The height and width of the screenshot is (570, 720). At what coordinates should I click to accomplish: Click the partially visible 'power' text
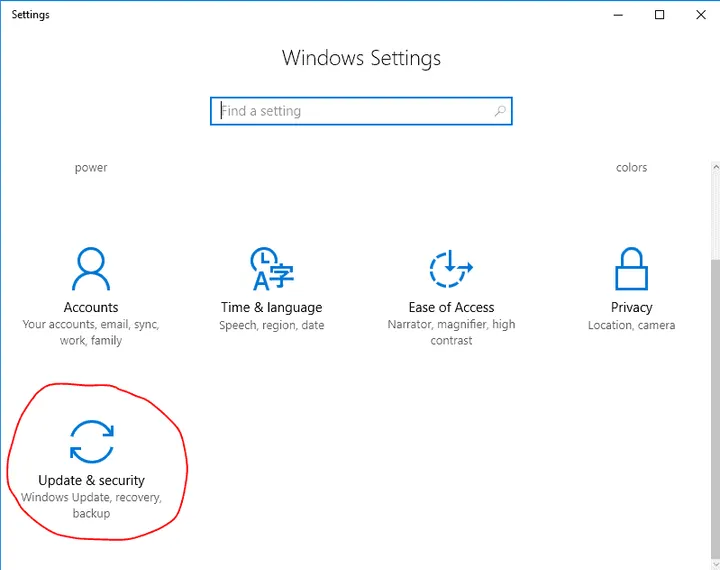91,168
